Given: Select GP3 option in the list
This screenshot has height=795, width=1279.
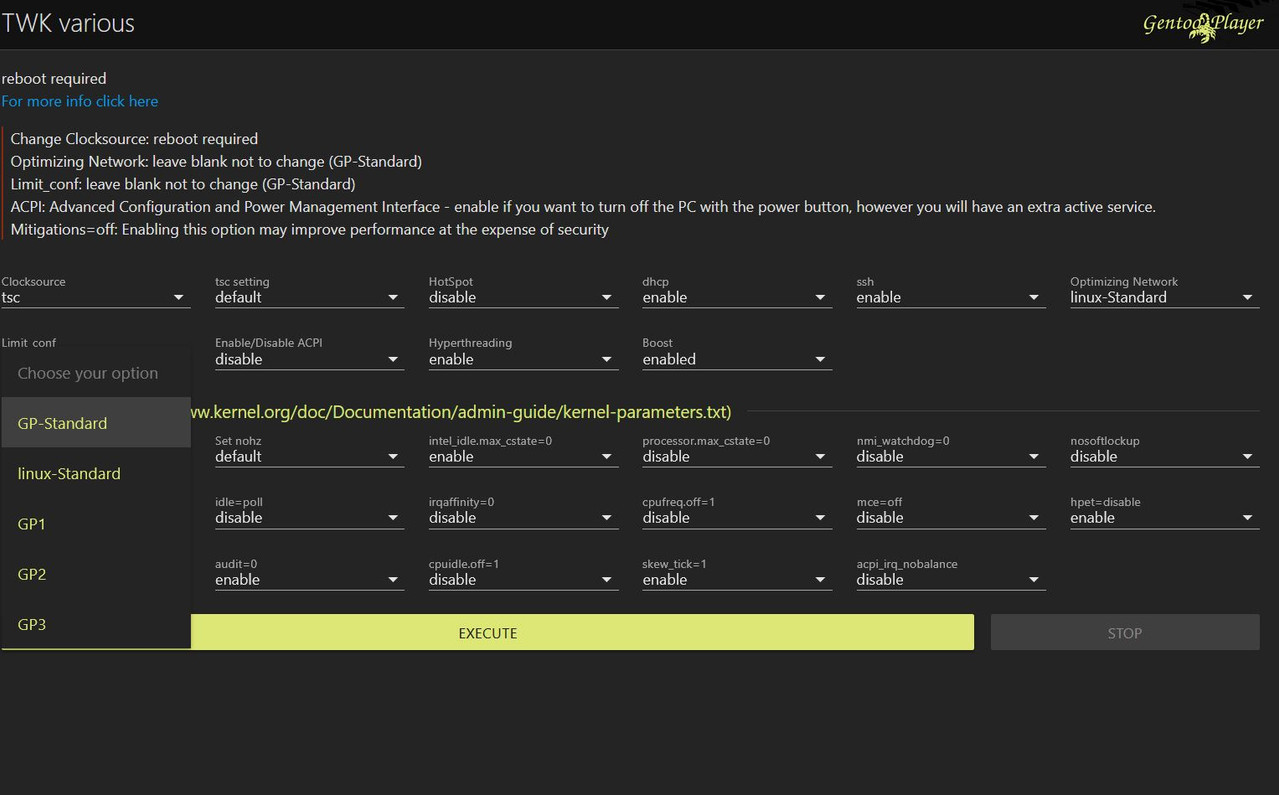Looking at the screenshot, I should (96, 623).
